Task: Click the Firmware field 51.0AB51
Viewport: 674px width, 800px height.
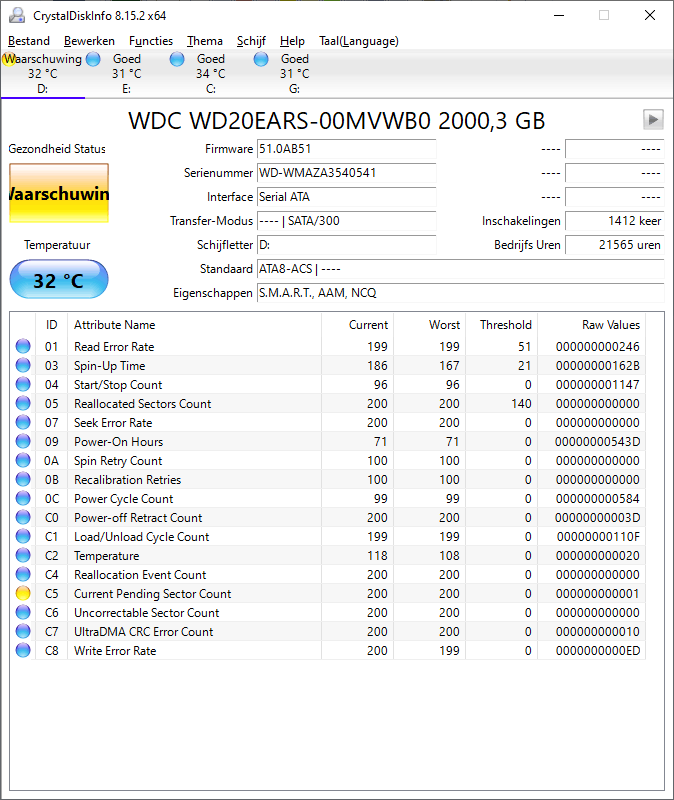Action: pyautogui.click(x=346, y=149)
